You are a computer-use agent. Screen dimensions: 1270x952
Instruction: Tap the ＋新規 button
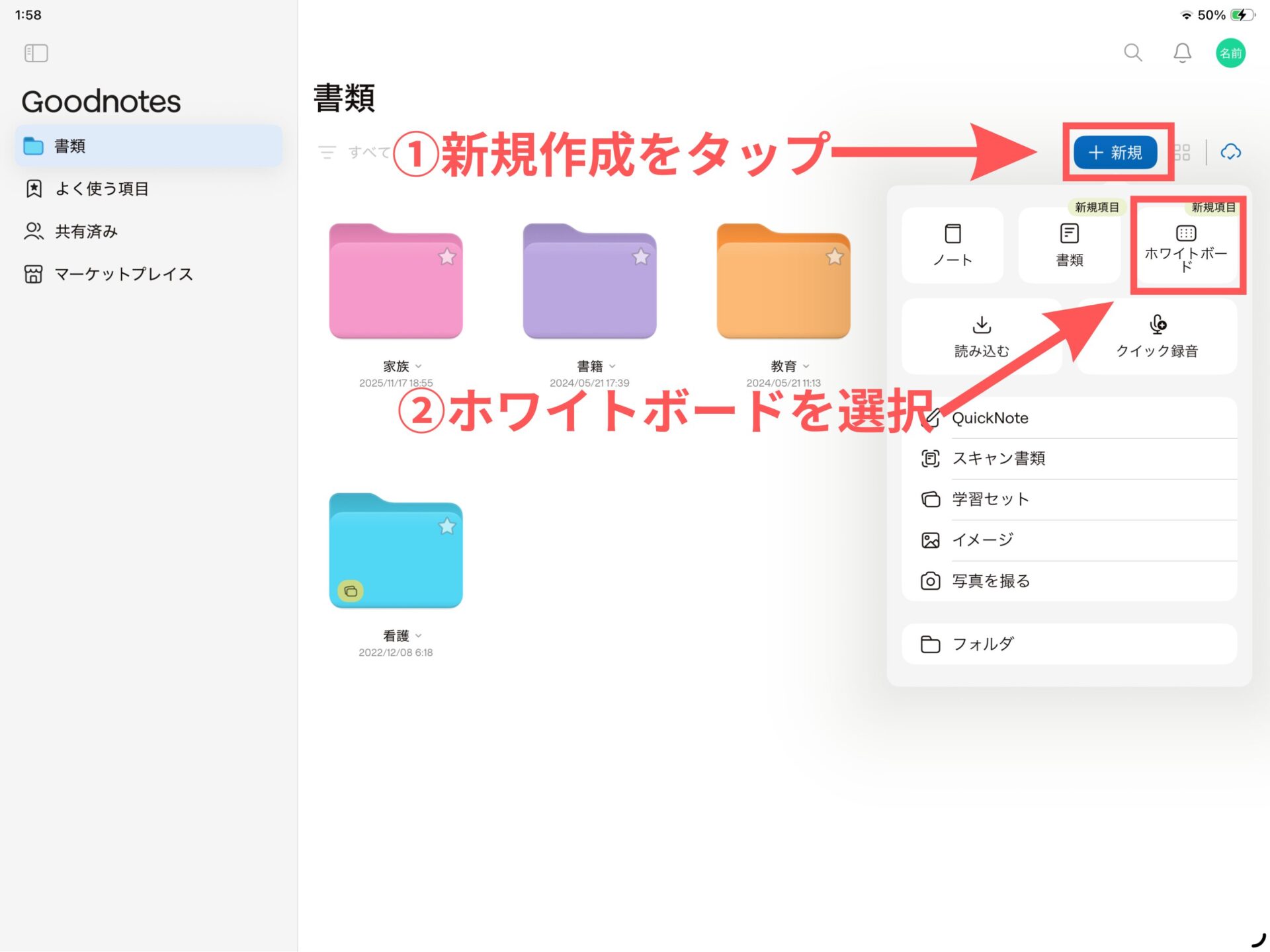(1115, 153)
